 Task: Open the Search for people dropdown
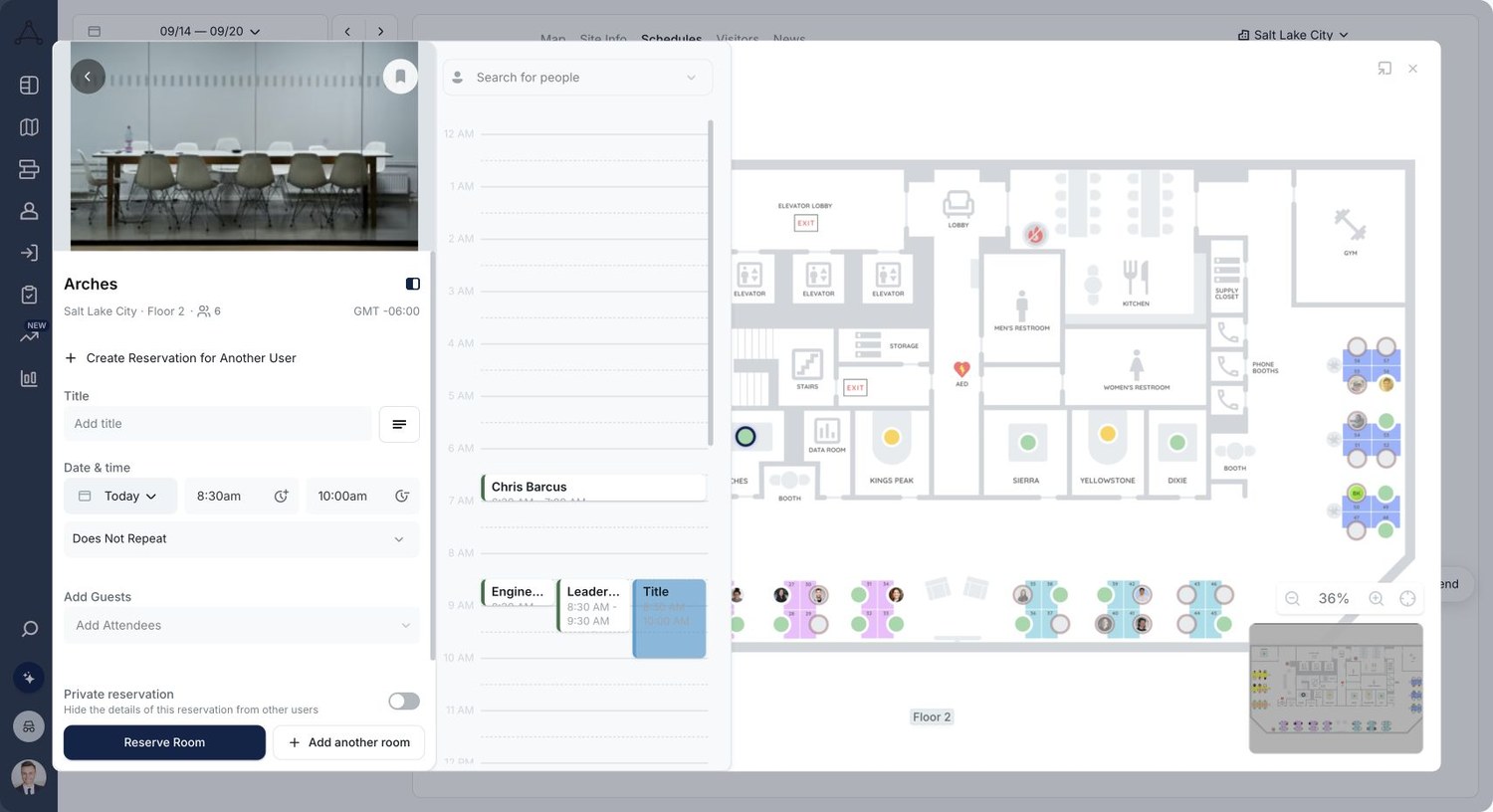pyautogui.click(x=577, y=78)
